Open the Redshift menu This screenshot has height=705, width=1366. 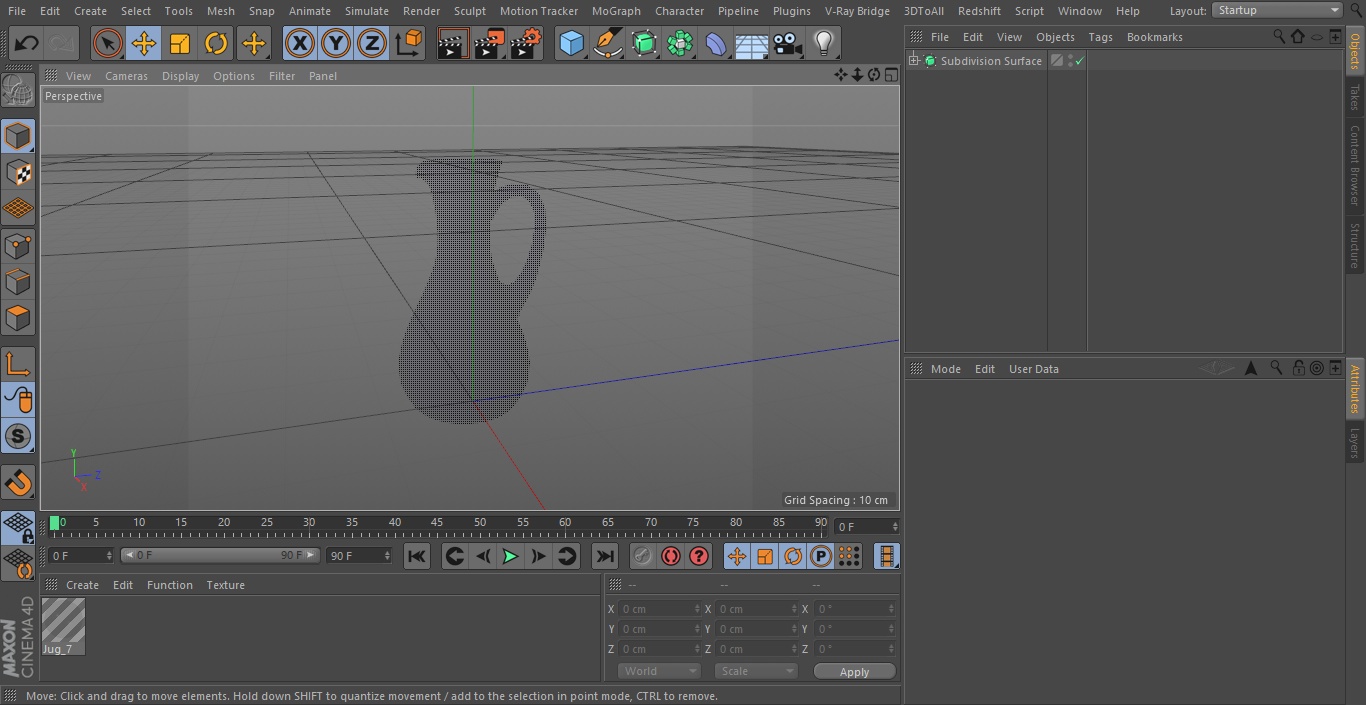[979, 11]
